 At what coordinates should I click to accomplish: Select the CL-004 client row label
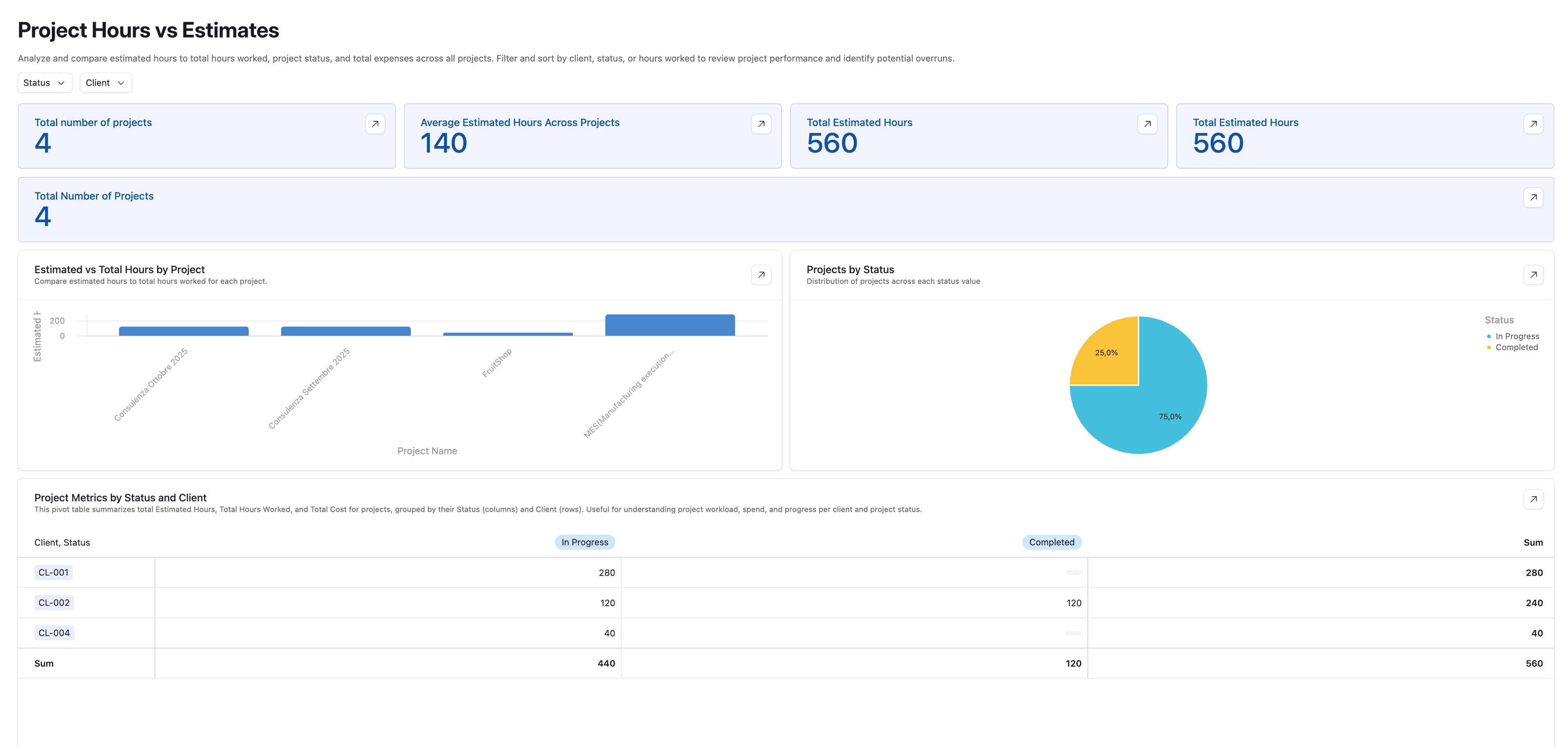pos(54,633)
